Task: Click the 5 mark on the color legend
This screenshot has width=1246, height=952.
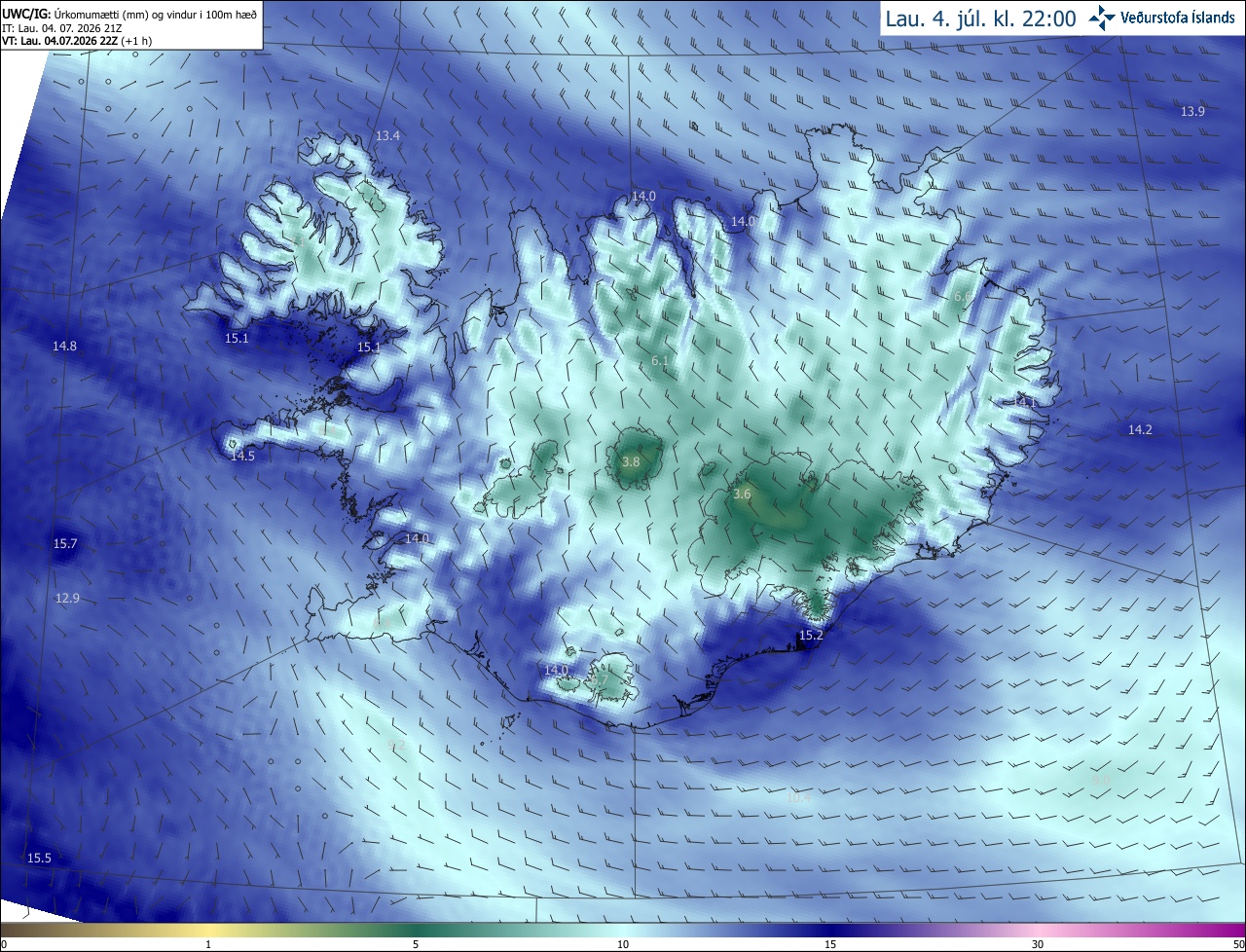Action: tap(416, 944)
